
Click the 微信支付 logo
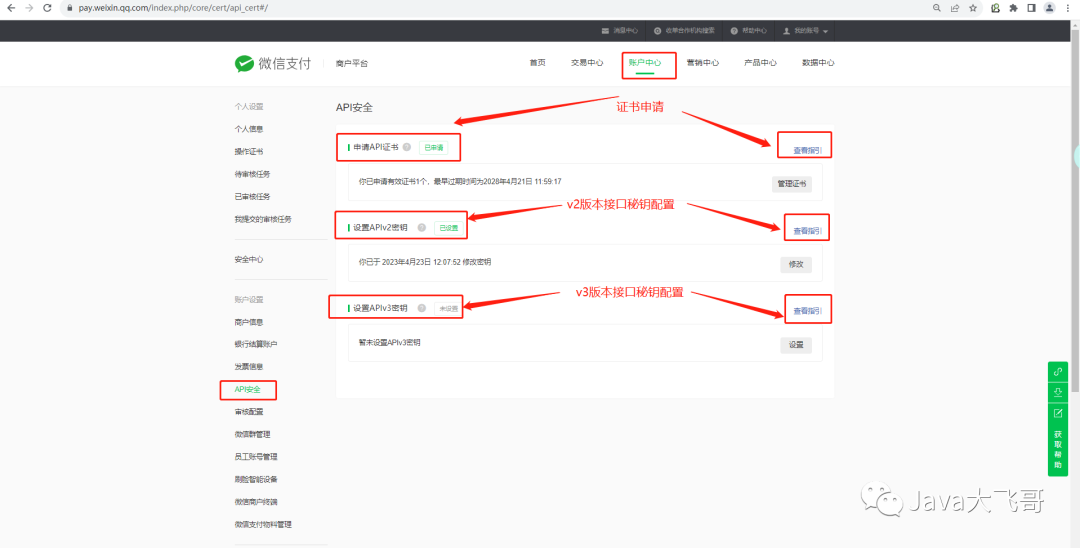point(273,63)
